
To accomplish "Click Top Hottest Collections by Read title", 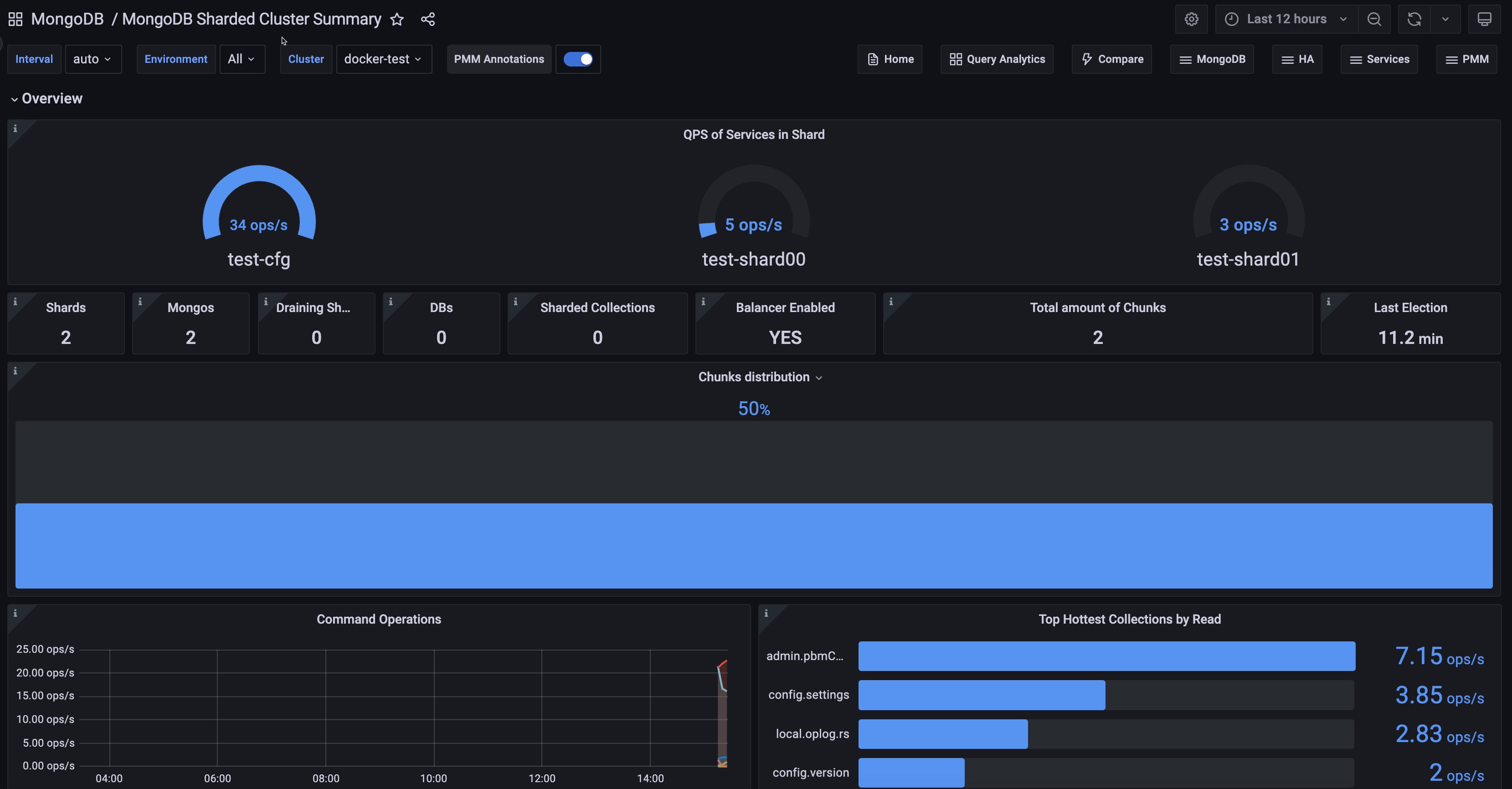I will pos(1129,620).
